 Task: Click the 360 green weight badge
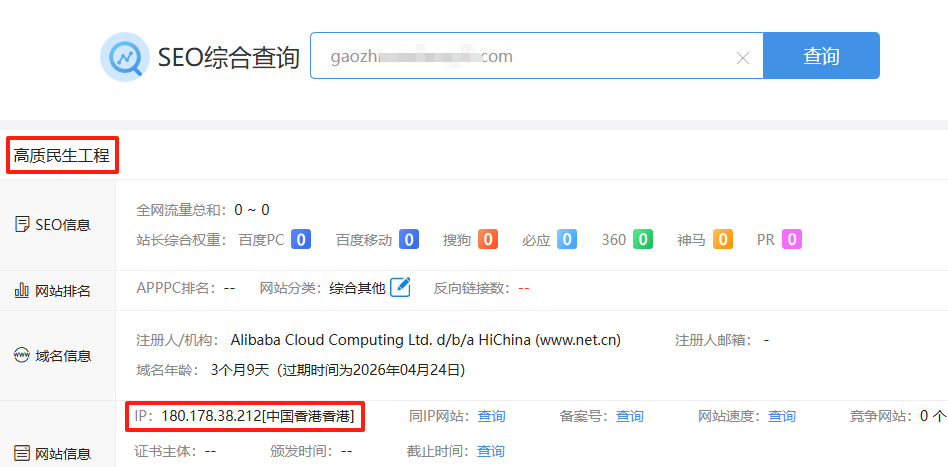(642, 240)
